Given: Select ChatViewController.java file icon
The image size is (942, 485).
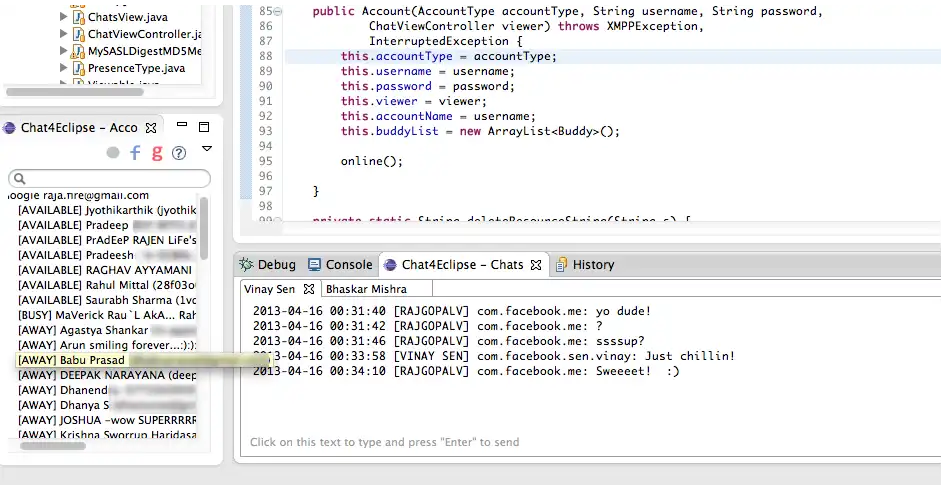Looking at the screenshot, I should (x=78, y=34).
